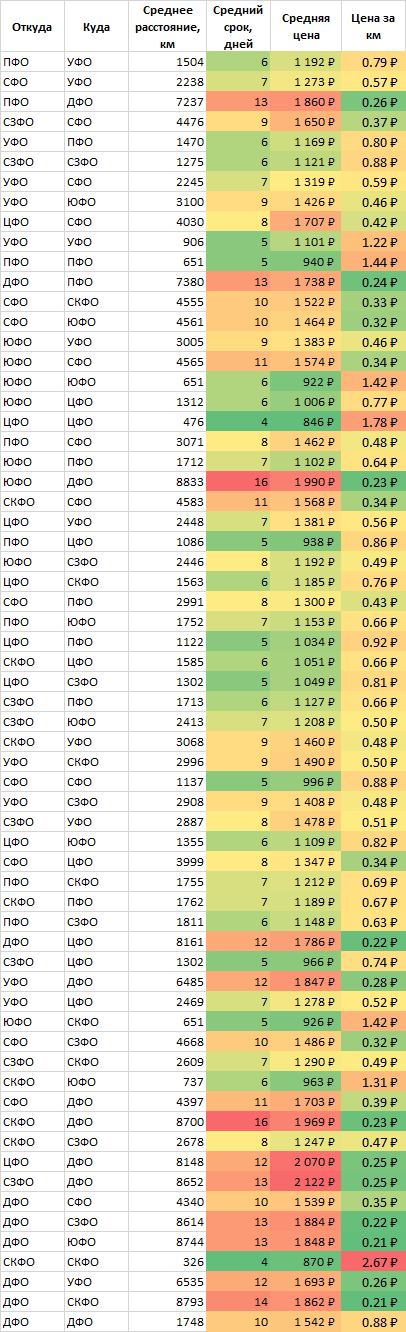
Task: Click the distance cell with value 326
Action: coord(167,1262)
